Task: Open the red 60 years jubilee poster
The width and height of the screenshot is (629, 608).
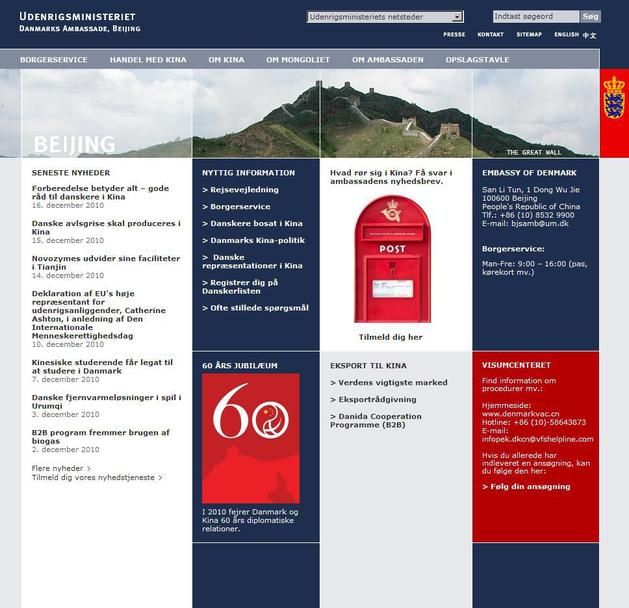Action: [251, 438]
